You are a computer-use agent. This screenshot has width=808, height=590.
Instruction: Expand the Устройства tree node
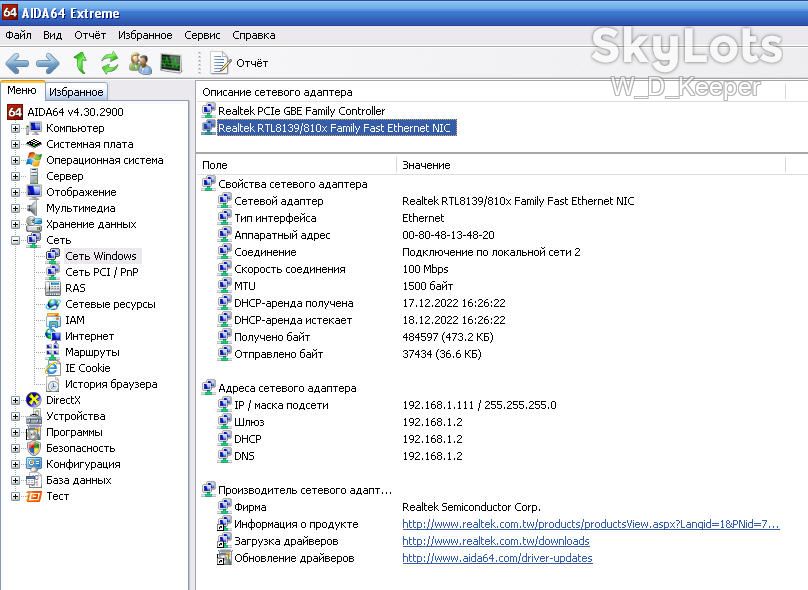click(x=15, y=416)
